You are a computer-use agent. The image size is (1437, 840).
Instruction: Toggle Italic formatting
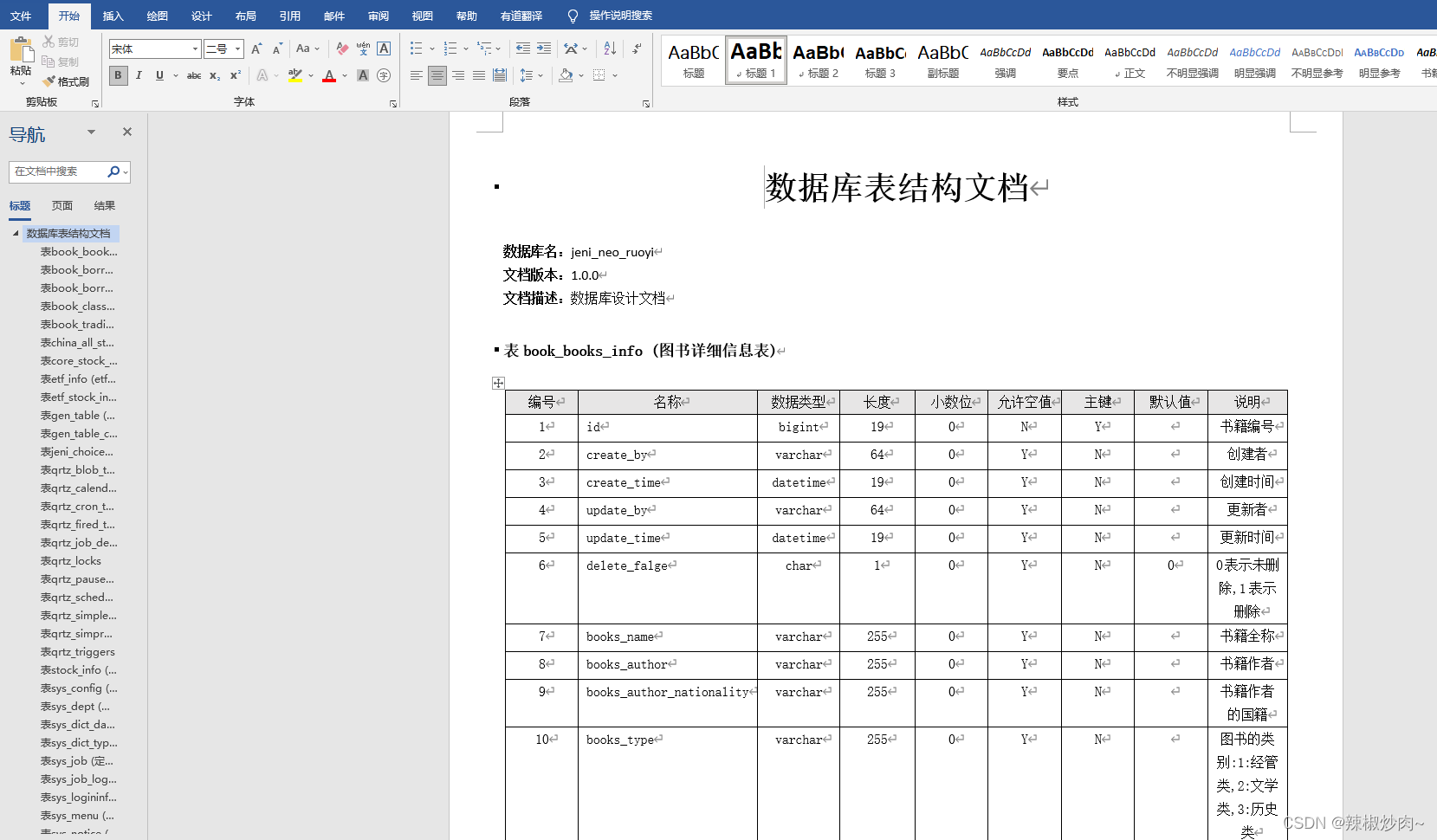[x=139, y=75]
